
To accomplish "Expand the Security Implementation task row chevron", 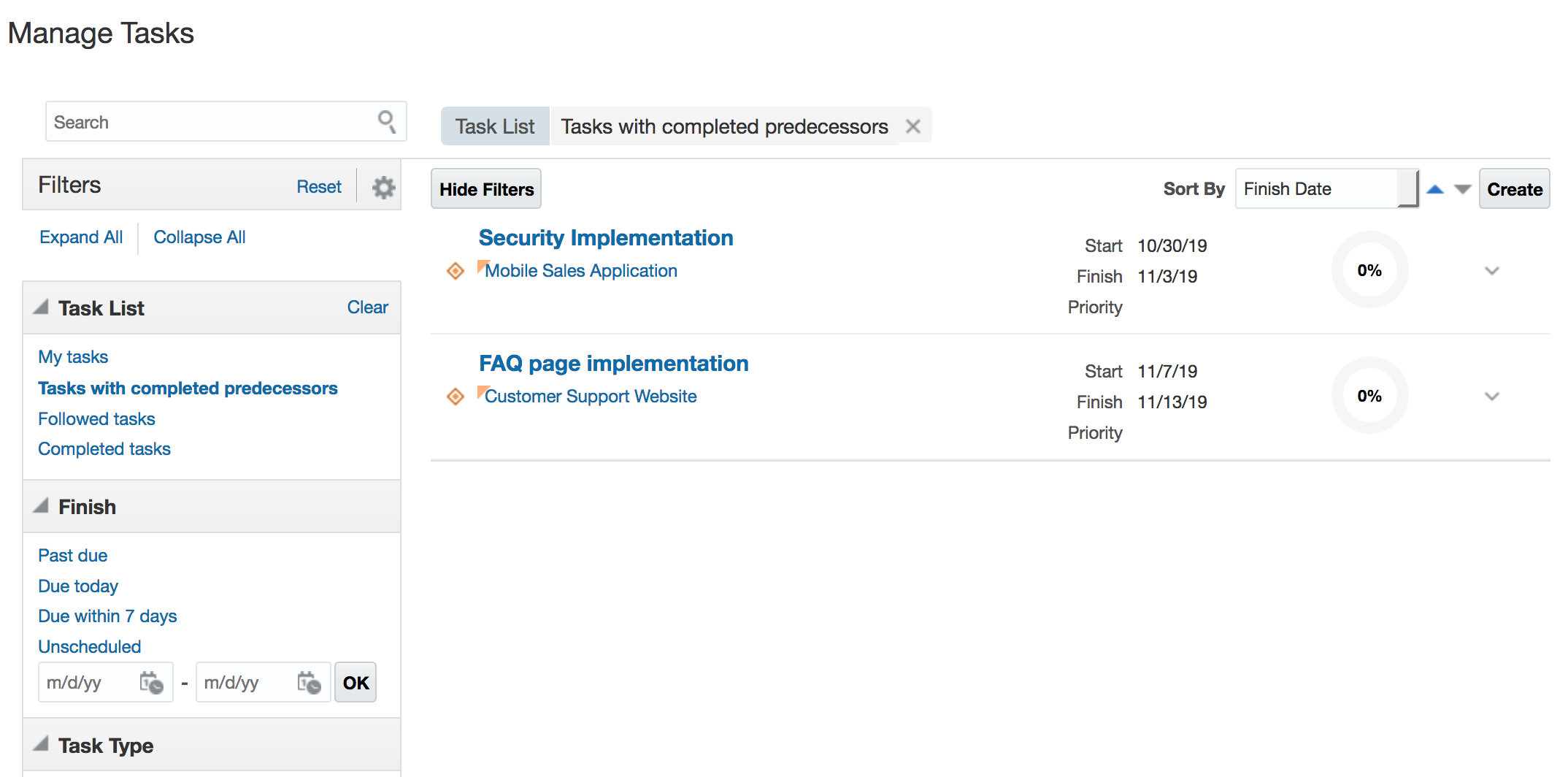I will coord(1492,271).
